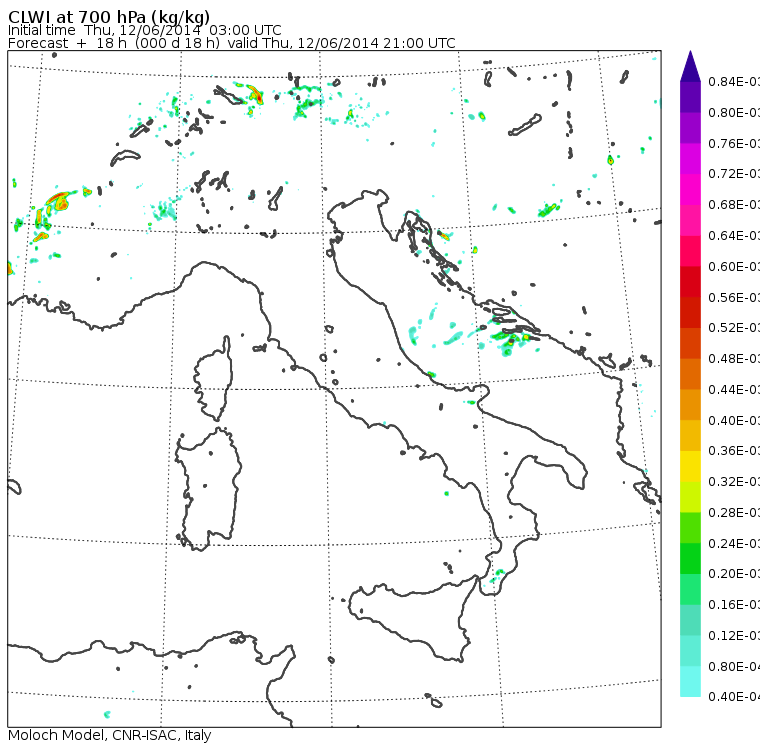Select the green legend band between 0.20E-03 and 0.24E-03

pyautogui.click(x=690, y=558)
